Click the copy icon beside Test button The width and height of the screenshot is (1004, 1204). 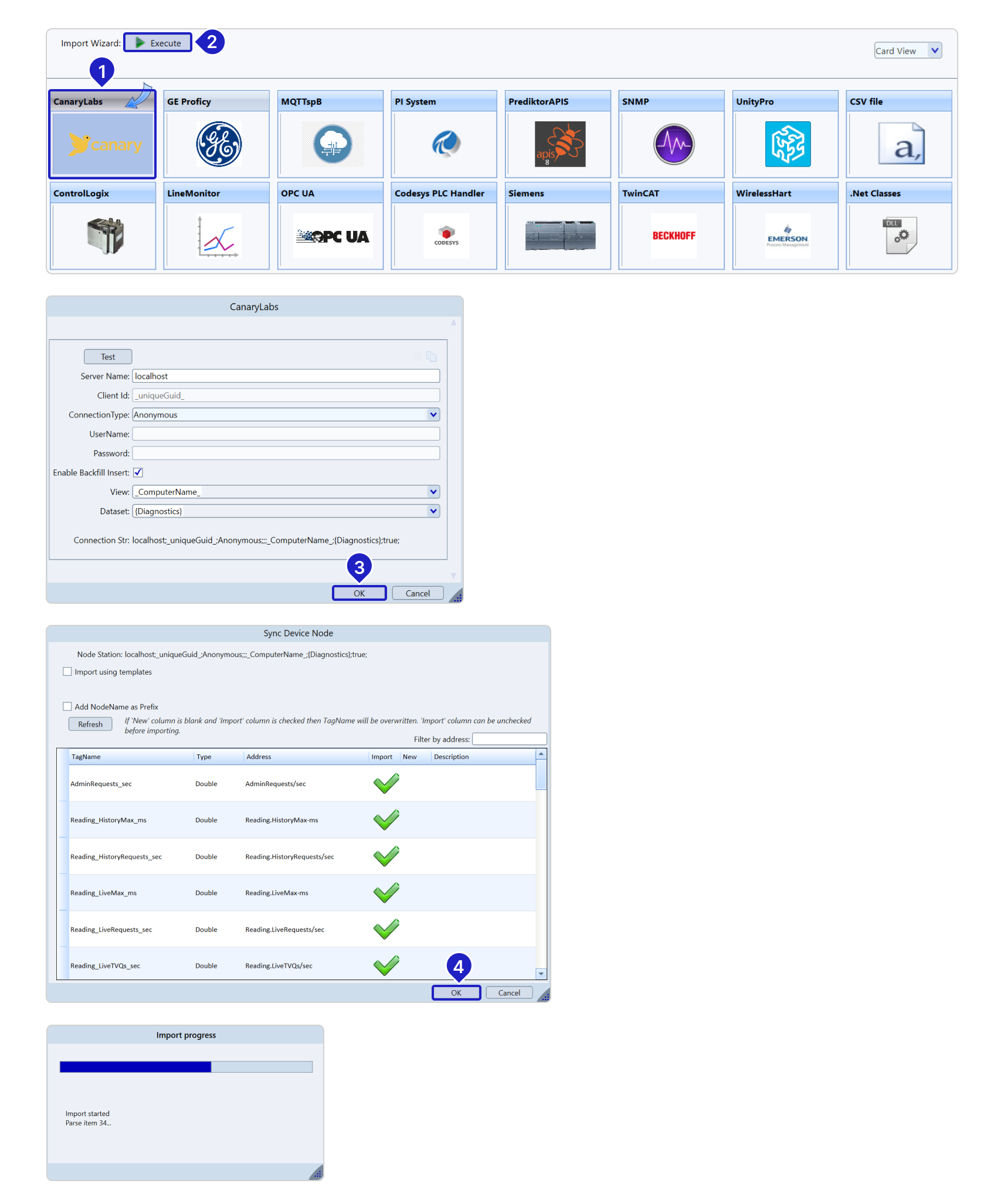(x=432, y=356)
